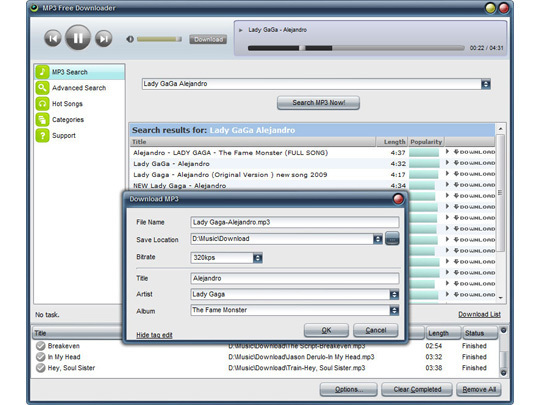Click the volume speaker icon

click(130, 39)
